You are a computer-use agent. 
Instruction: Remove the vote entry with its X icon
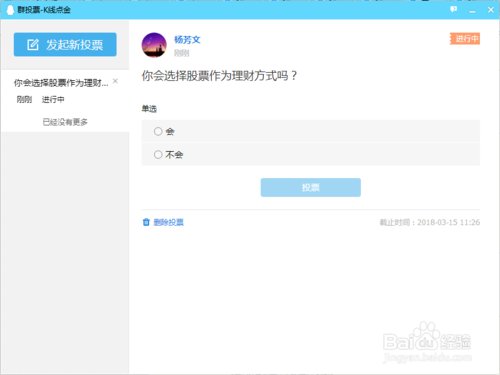[115, 81]
